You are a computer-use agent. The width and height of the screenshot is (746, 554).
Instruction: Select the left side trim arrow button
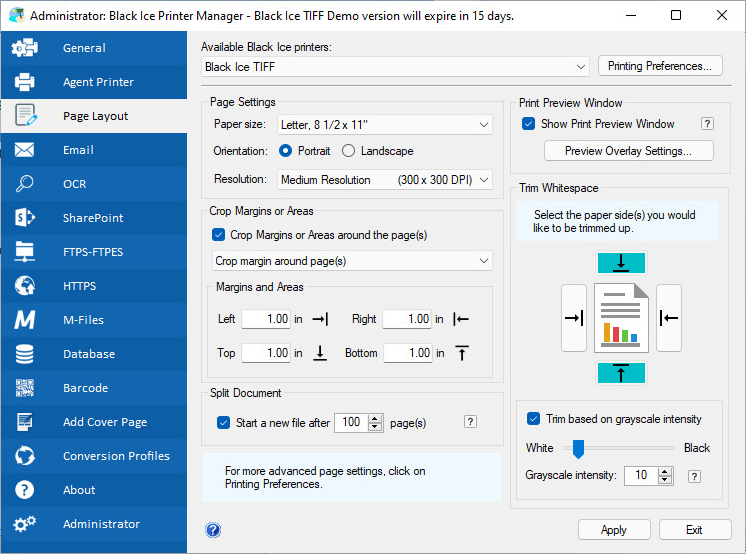574,318
